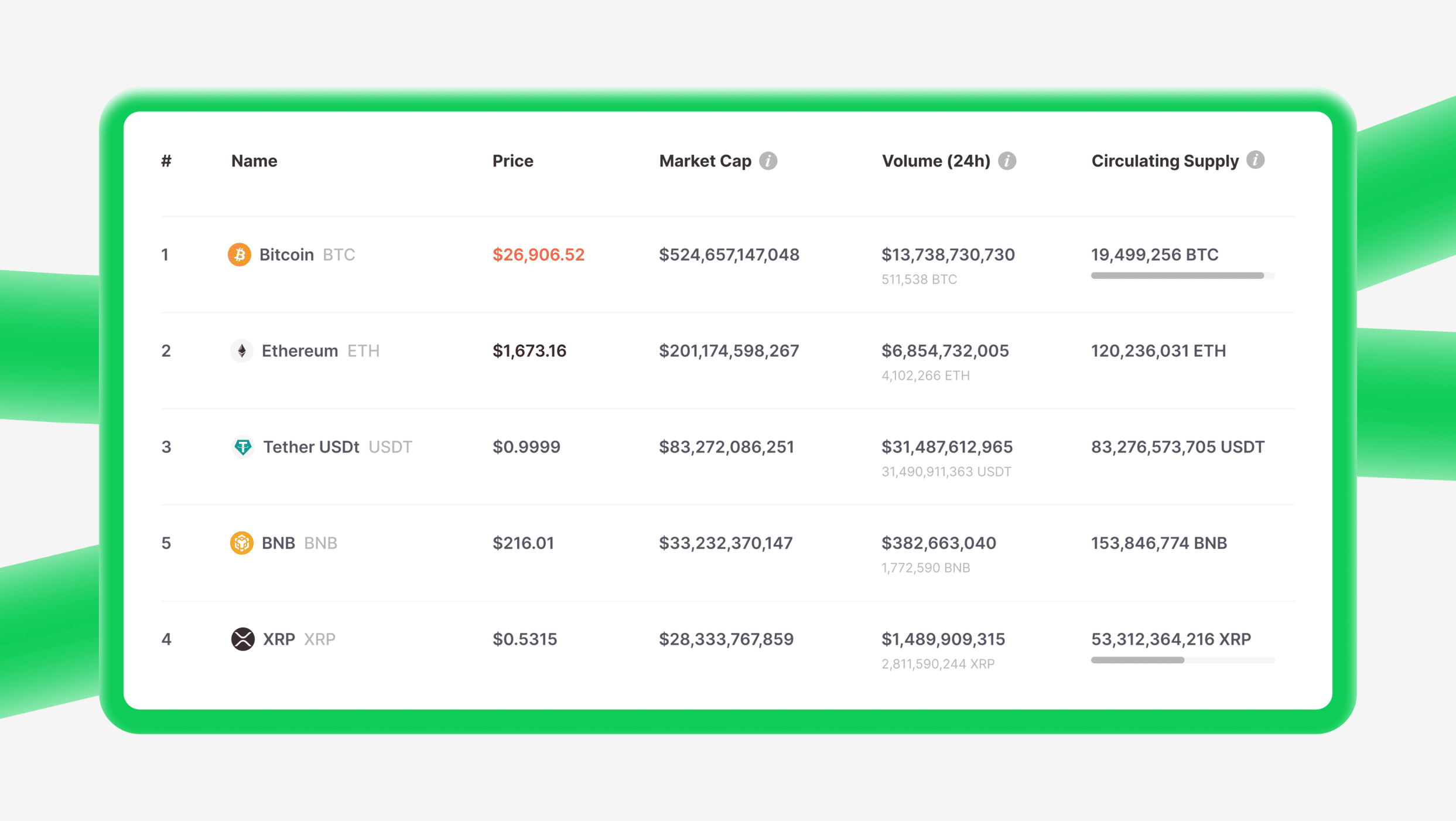1456x821 pixels.
Task: Click XRP circulating supply progress bar
Action: click(x=1182, y=660)
